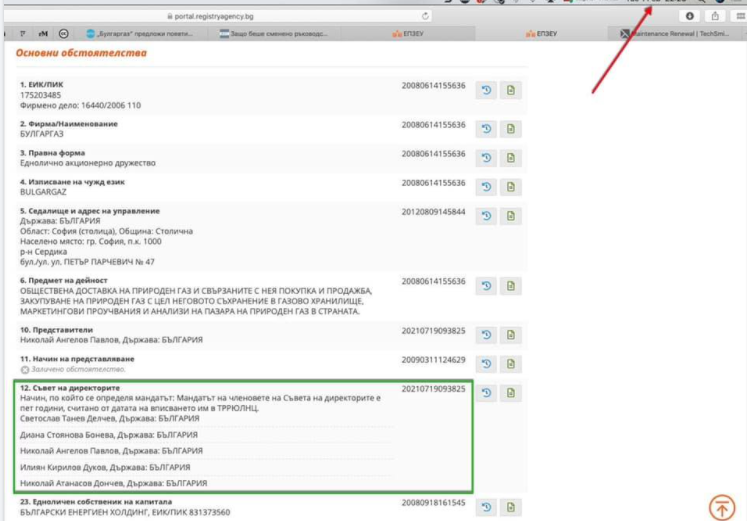Open document for Предмет на дейност row
The height and width of the screenshot is (521, 747).
[510, 286]
